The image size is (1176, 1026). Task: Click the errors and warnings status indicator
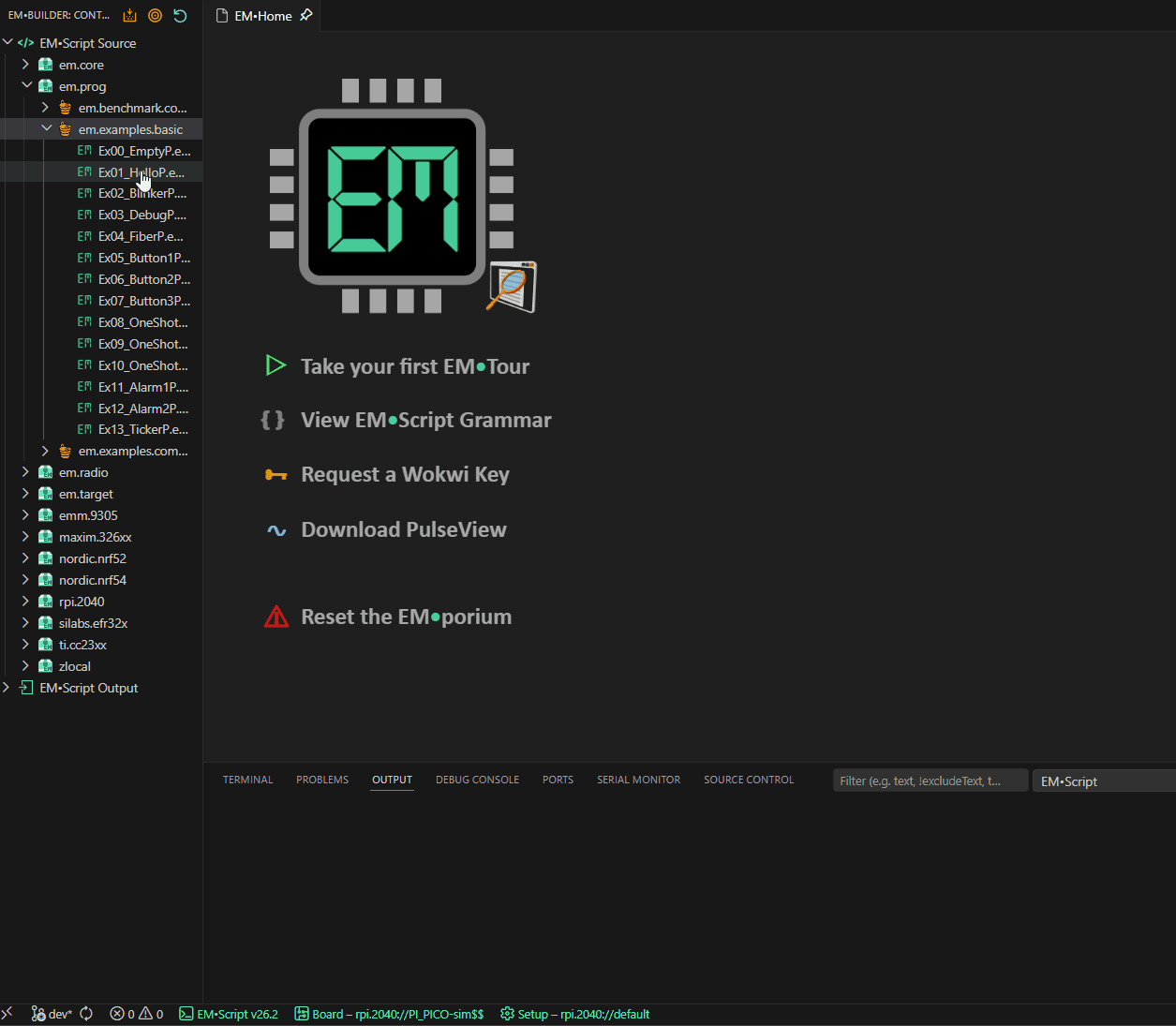pyautogui.click(x=137, y=1014)
